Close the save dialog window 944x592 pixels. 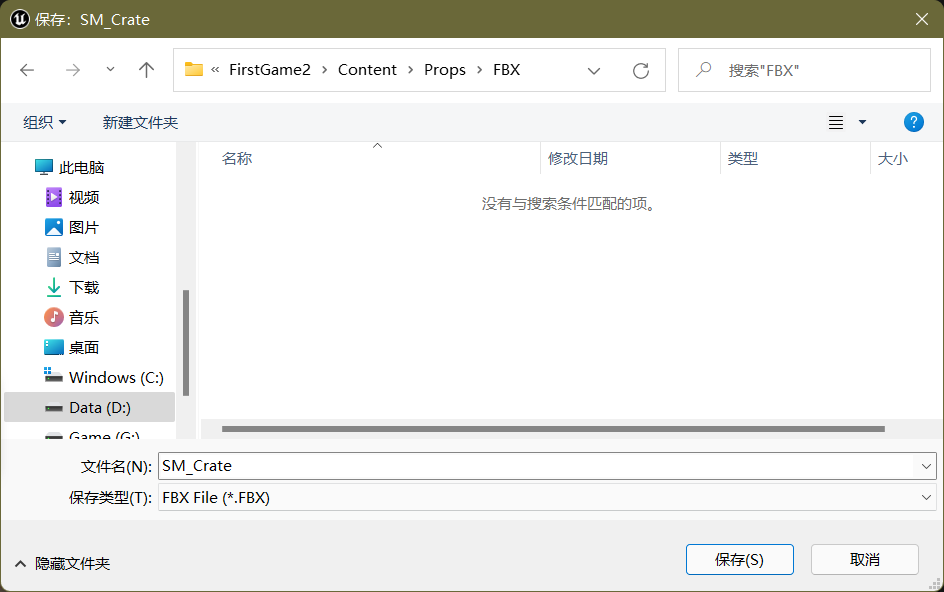pos(921,19)
